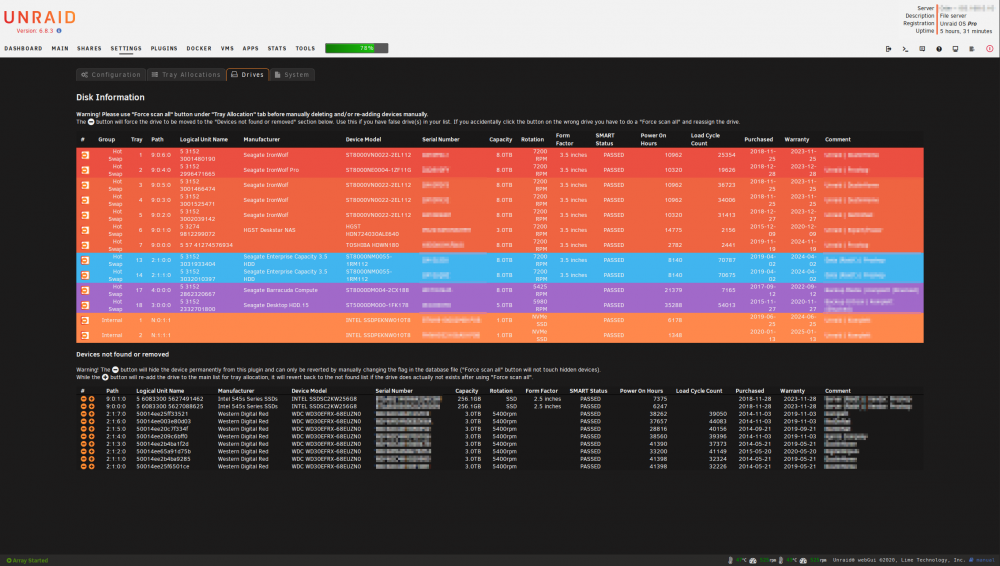Click the 78% progress bar in the header
Image resolution: width=1000 pixels, height=566 pixels.
click(357, 48)
